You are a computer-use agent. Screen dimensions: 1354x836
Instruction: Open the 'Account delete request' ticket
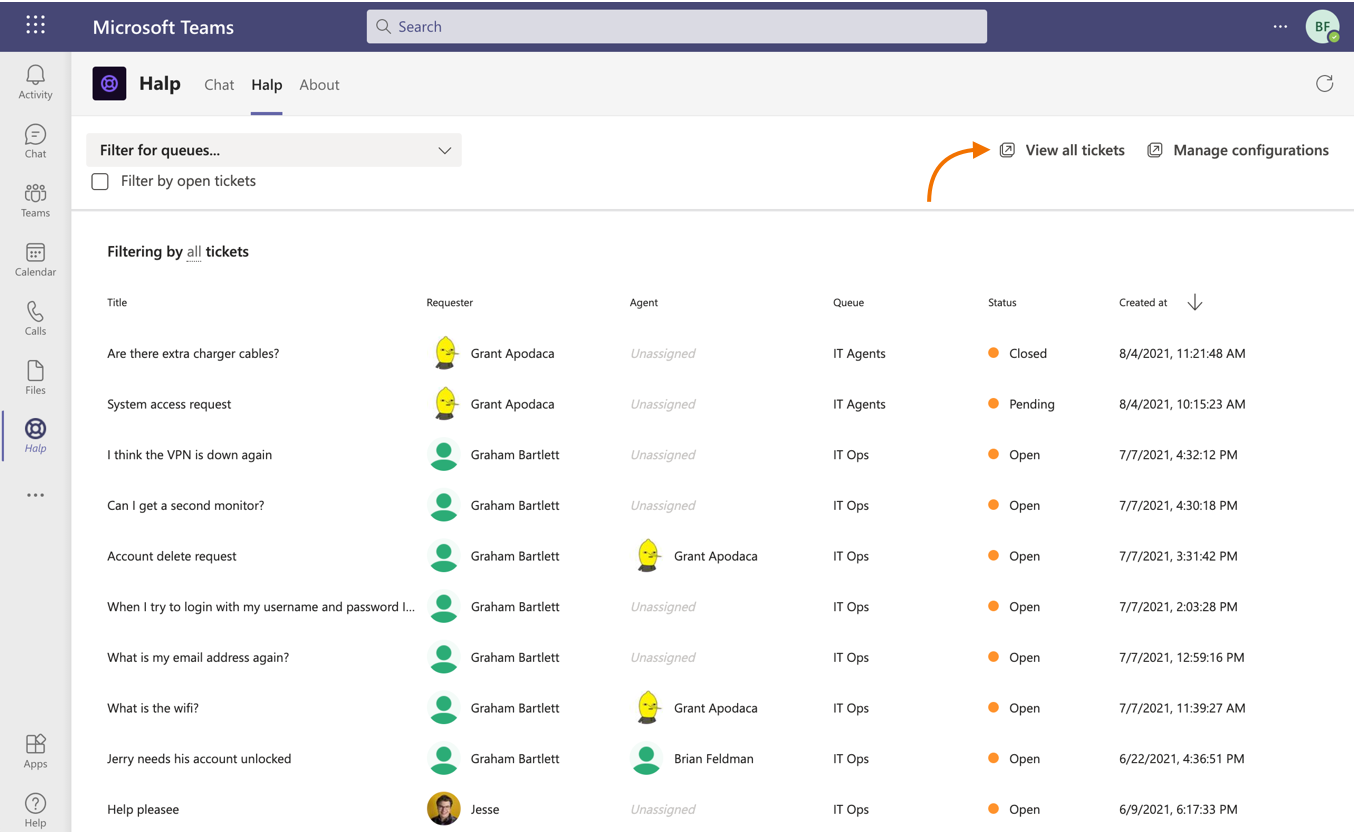click(x=172, y=556)
